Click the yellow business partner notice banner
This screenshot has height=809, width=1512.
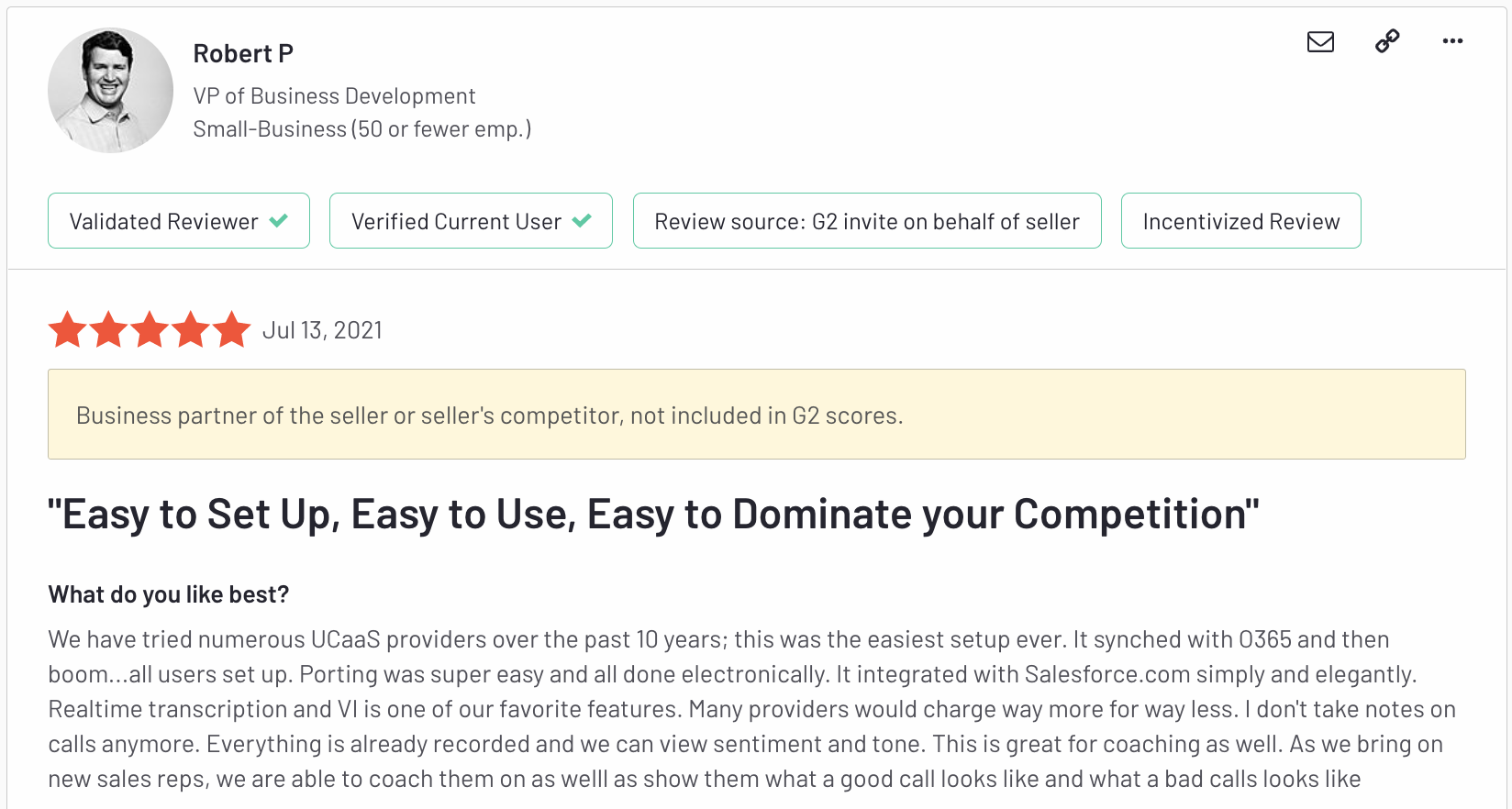coord(757,415)
